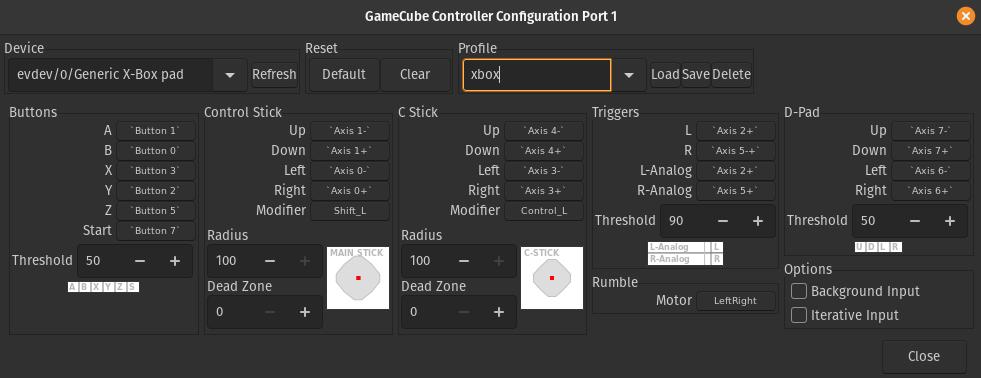Remap the B button binding
Screen dimensions: 981x378
point(156,151)
